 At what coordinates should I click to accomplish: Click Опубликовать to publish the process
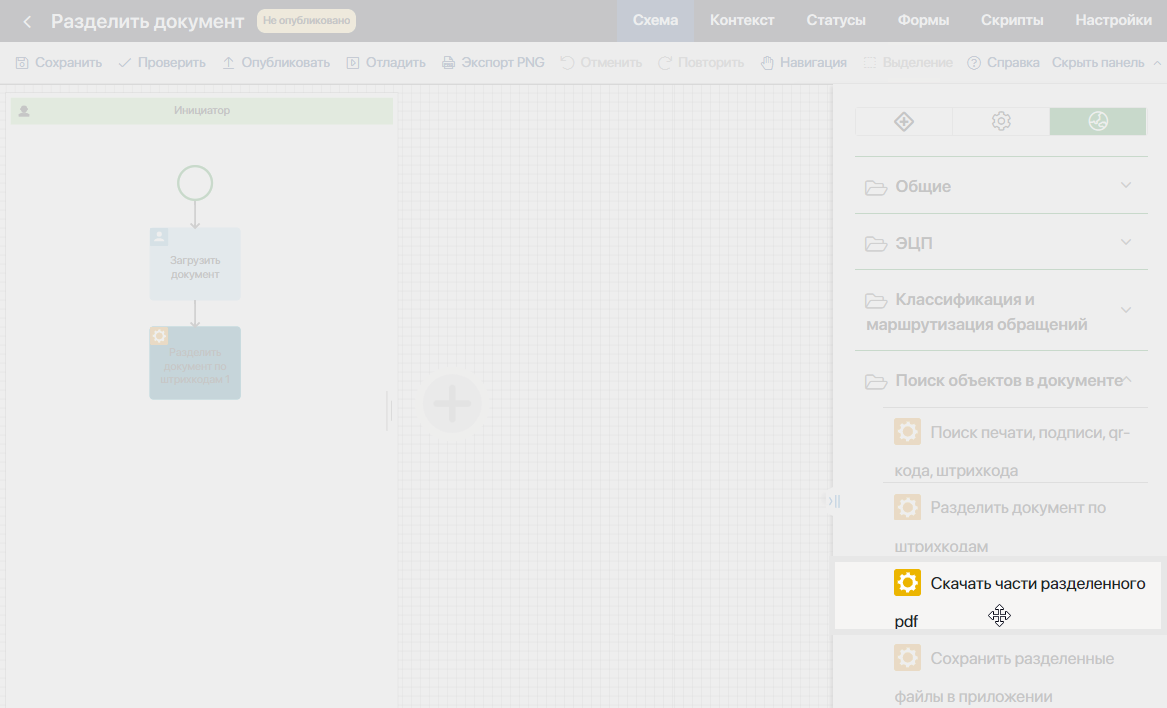tap(276, 63)
